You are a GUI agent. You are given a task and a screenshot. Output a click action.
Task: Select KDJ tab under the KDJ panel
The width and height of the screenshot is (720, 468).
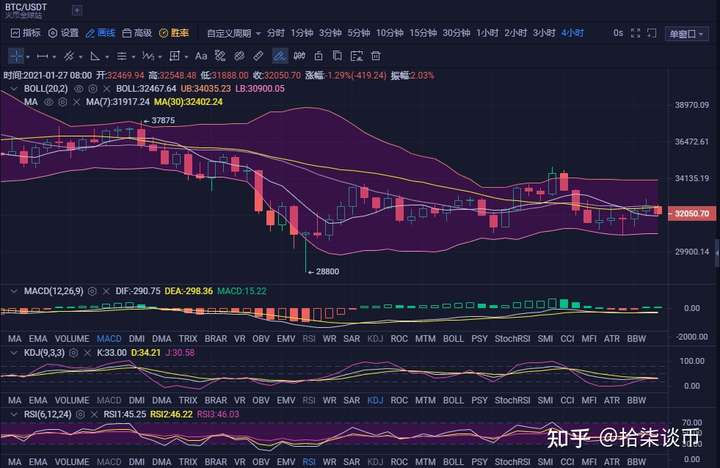click(x=375, y=400)
